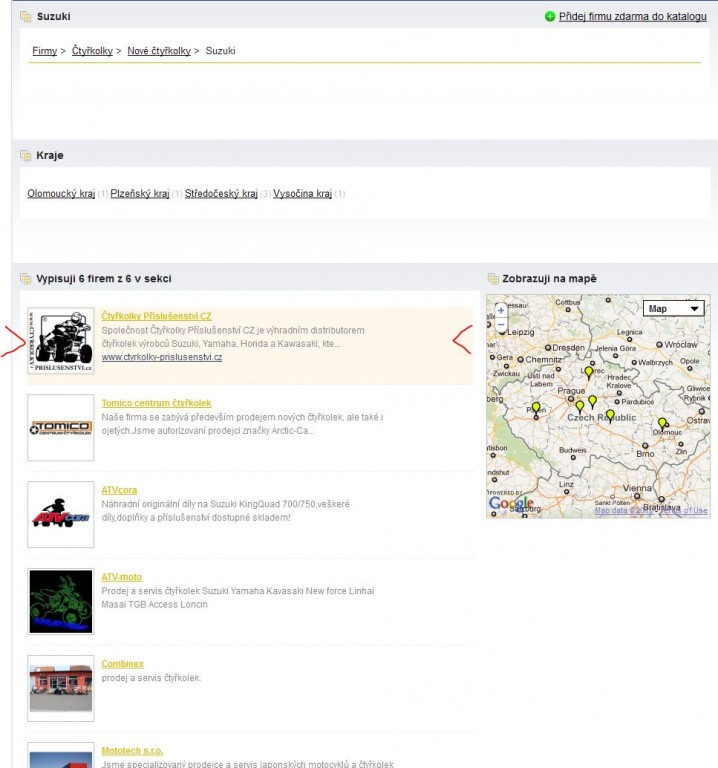
Task: Select 'prodej a servis čtyřkolek.' description text
Action: tap(151, 678)
